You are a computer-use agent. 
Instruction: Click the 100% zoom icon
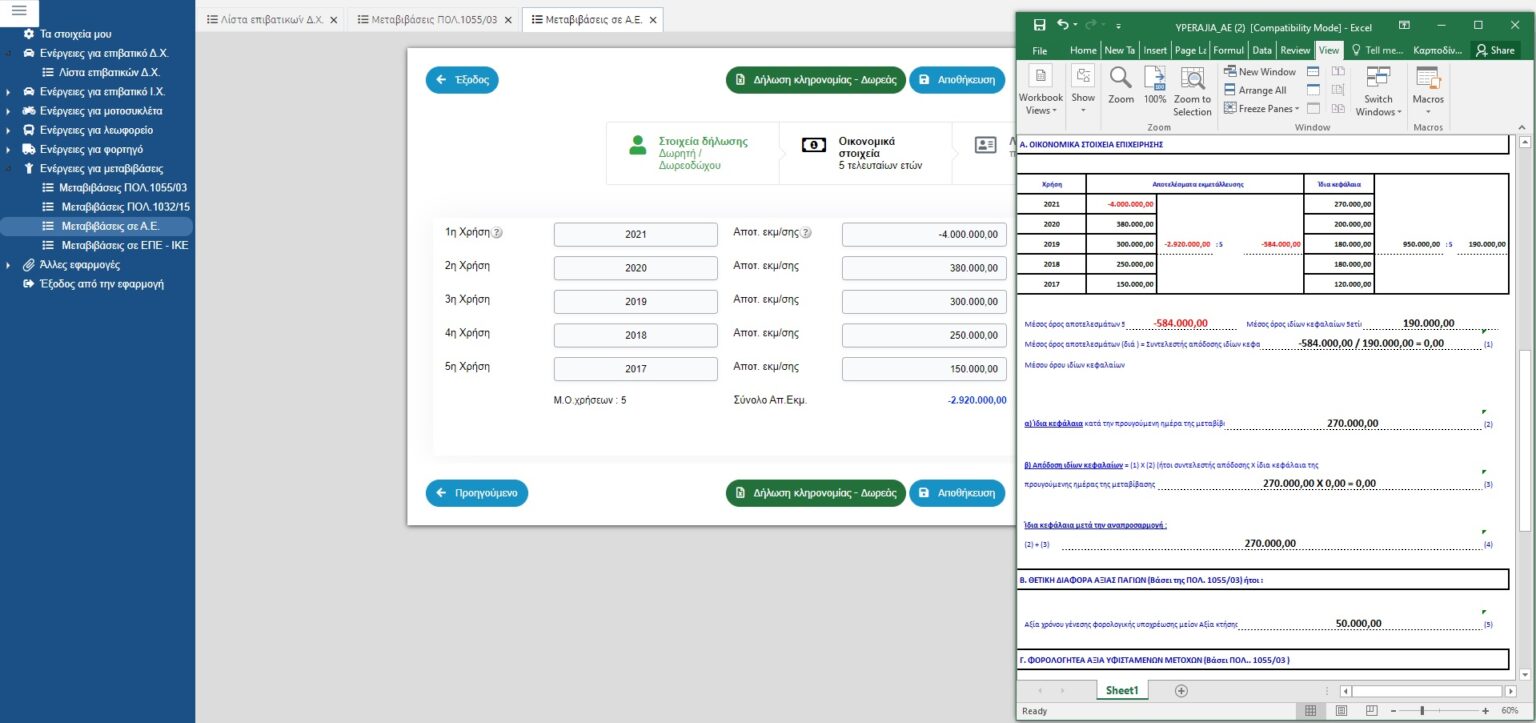[x=1155, y=79]
